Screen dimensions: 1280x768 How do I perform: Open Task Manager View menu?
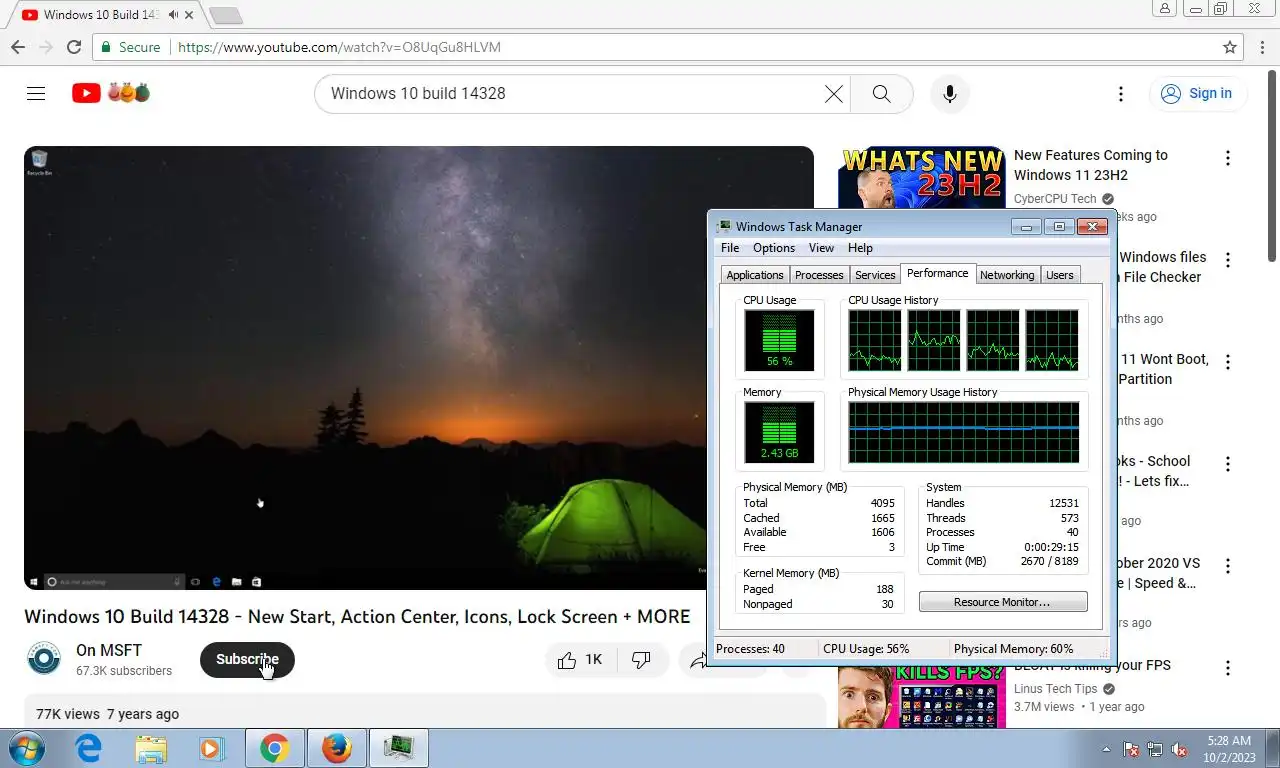pyautogui.click(x=821, y=248)
